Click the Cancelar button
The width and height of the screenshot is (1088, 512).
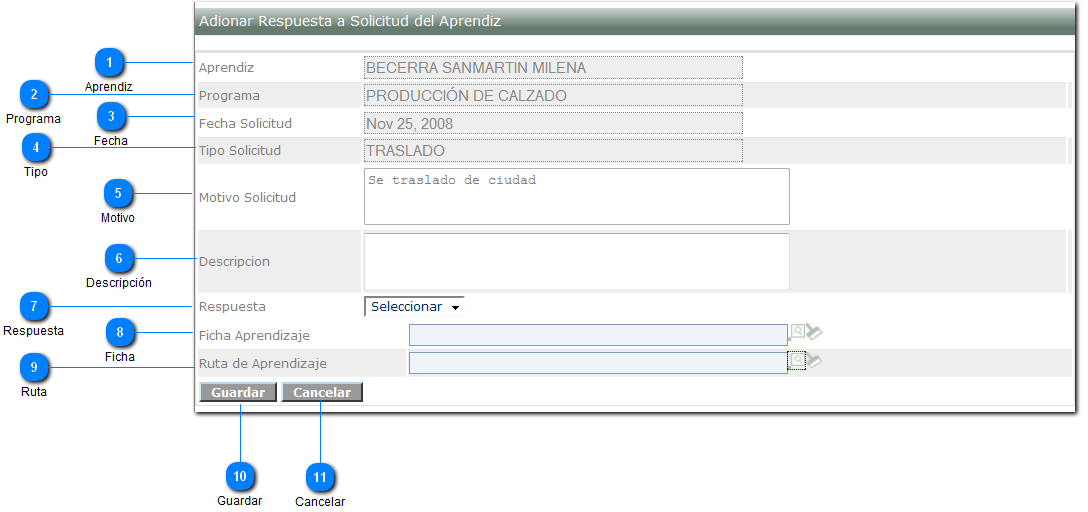tap(322, 393)
